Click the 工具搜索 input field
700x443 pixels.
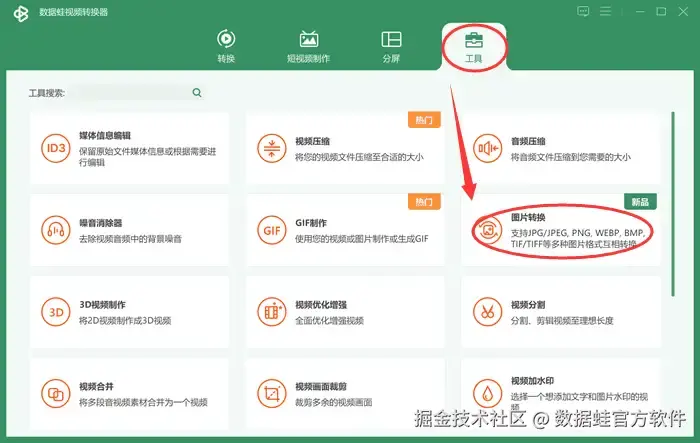pos(134,93)
